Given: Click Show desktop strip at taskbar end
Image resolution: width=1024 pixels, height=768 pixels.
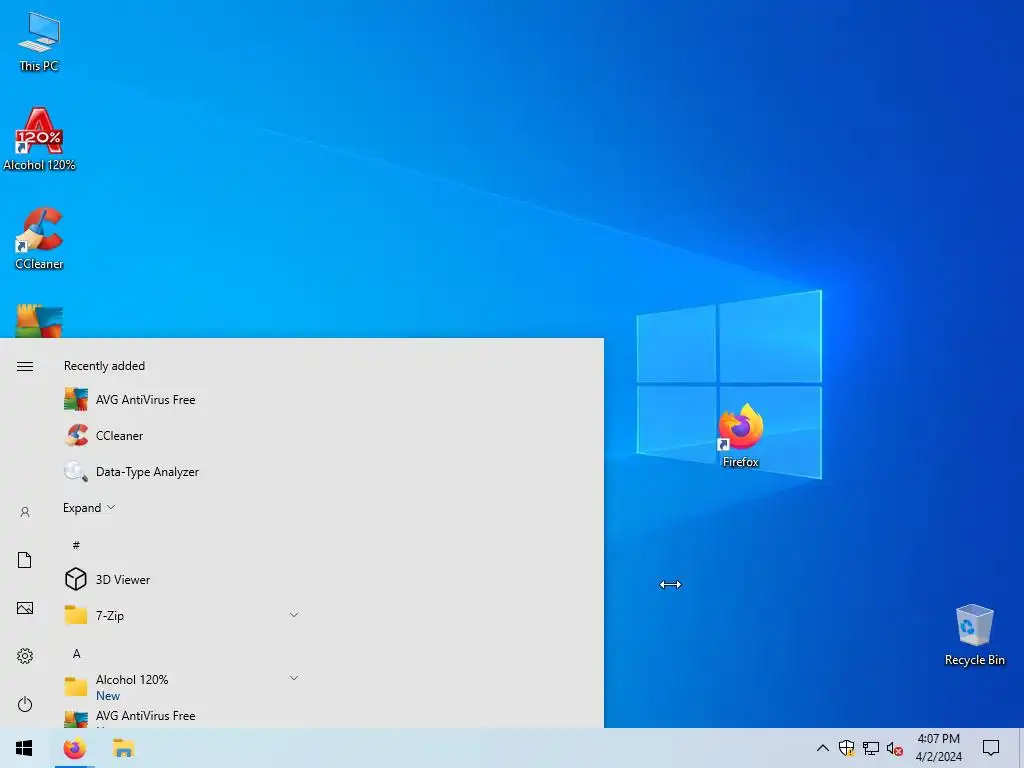Looking at the screenshot, I should click(1021, 748).
